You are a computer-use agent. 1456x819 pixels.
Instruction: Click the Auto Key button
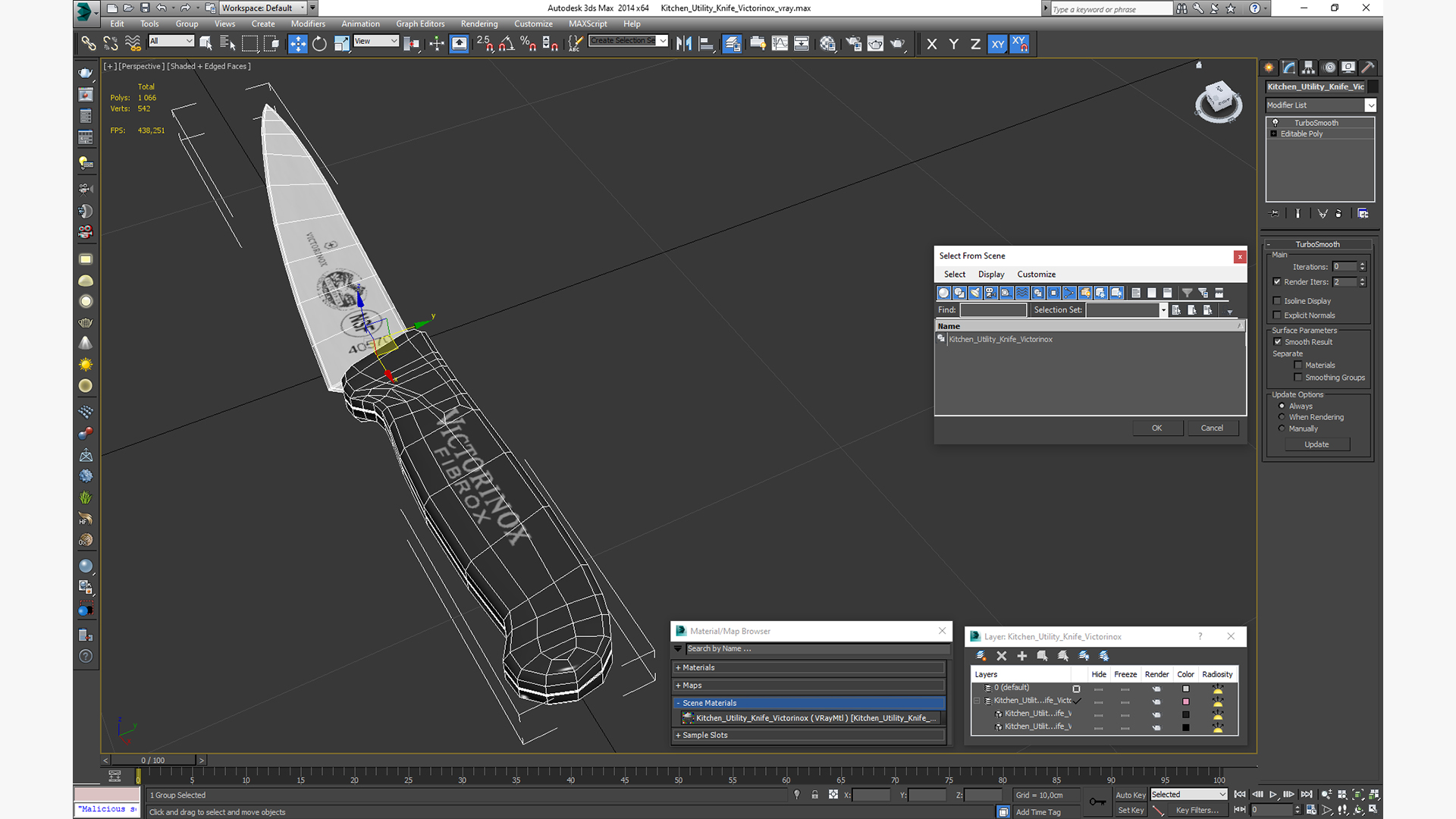[1131, 795]
